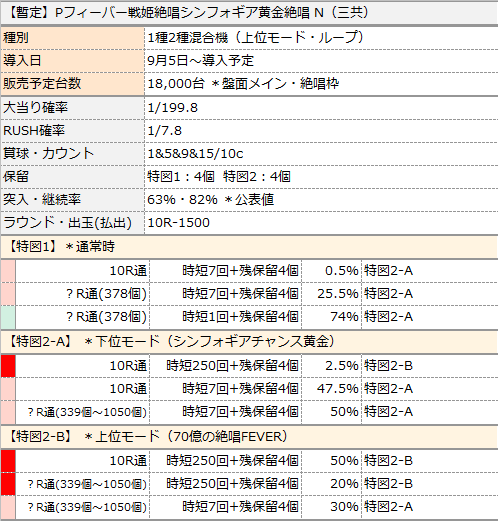Select the '販売予定台数' label cell

[x=73, y=83]
